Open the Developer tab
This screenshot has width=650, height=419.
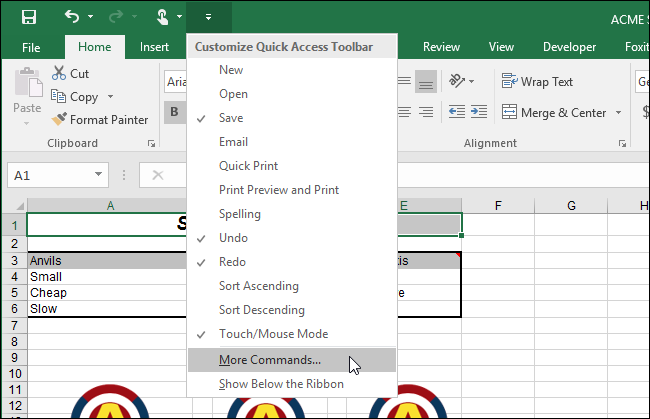569,47
